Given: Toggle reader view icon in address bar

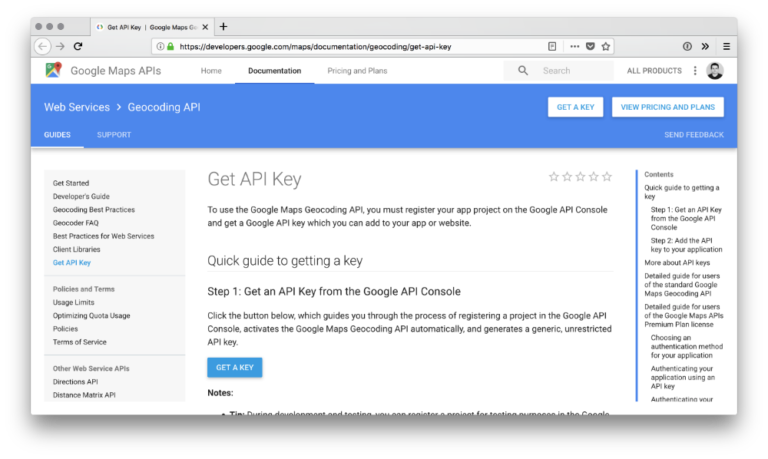Looking at the screenshot, I should pyautogui.click(x=552, y=46).
